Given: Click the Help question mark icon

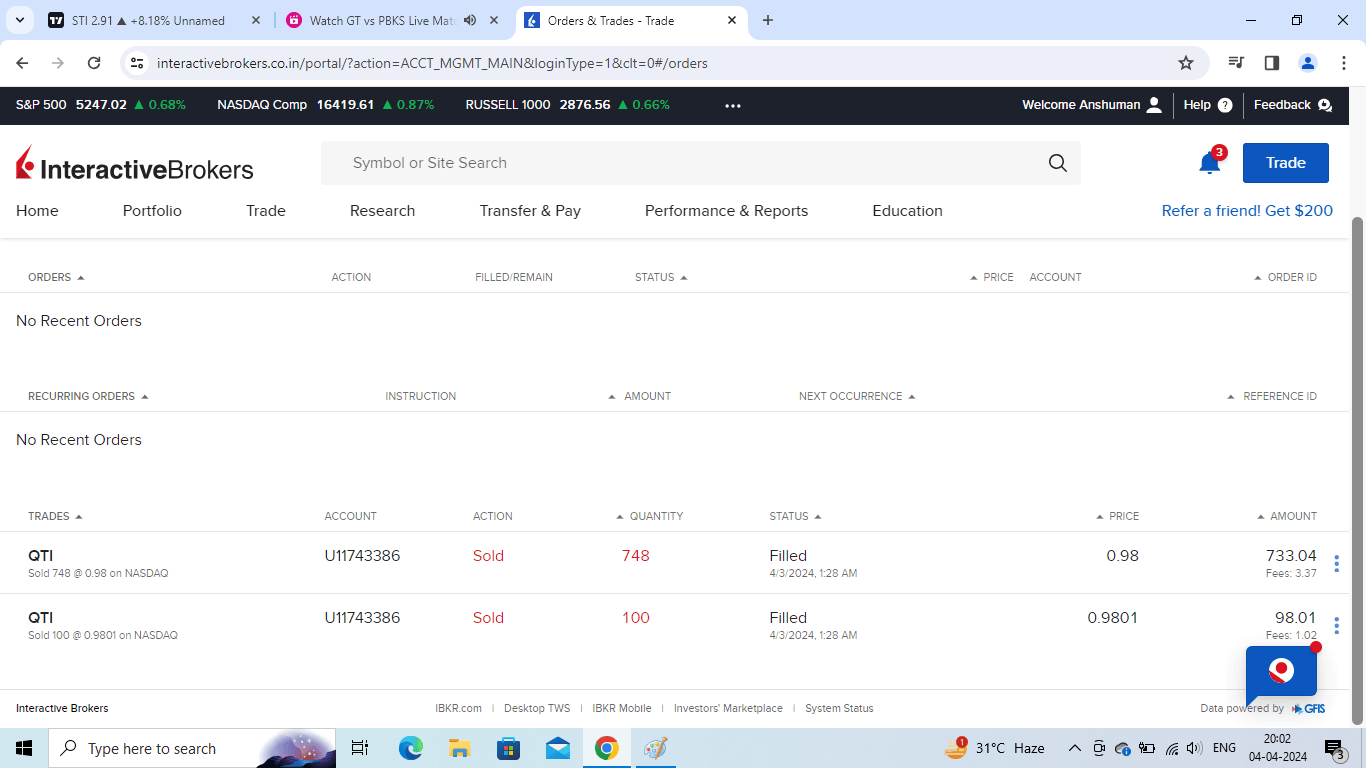Looking at the screenshot, I should (x=1225, y=105).
